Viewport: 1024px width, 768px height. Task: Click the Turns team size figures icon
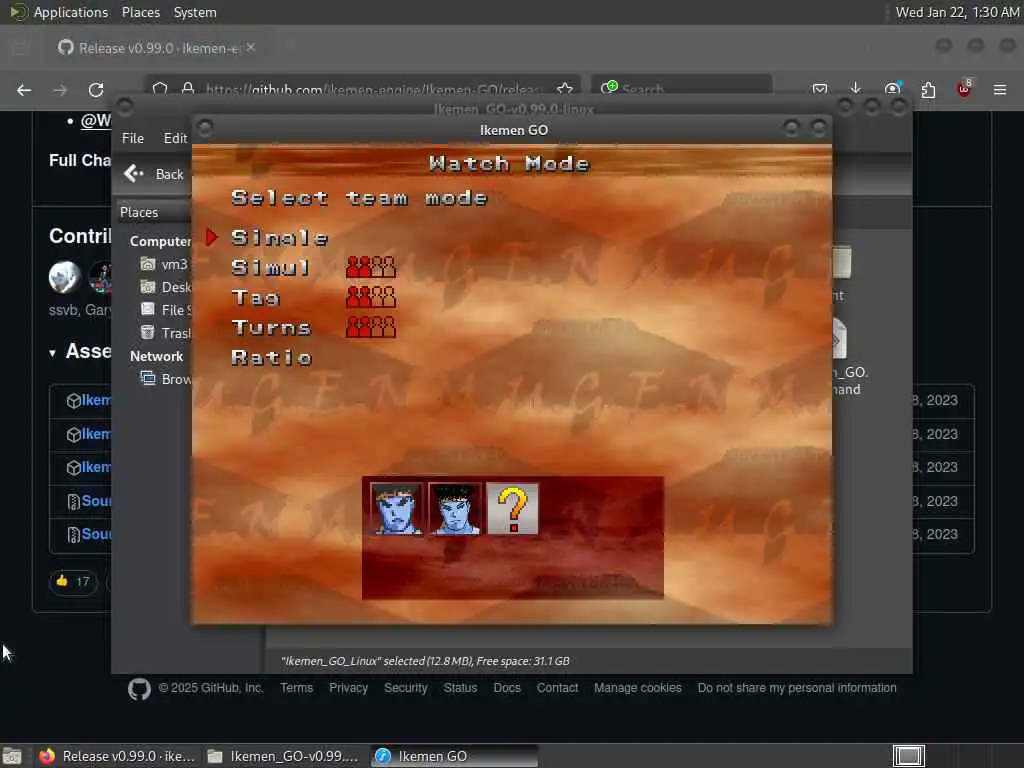pos(371,327)
